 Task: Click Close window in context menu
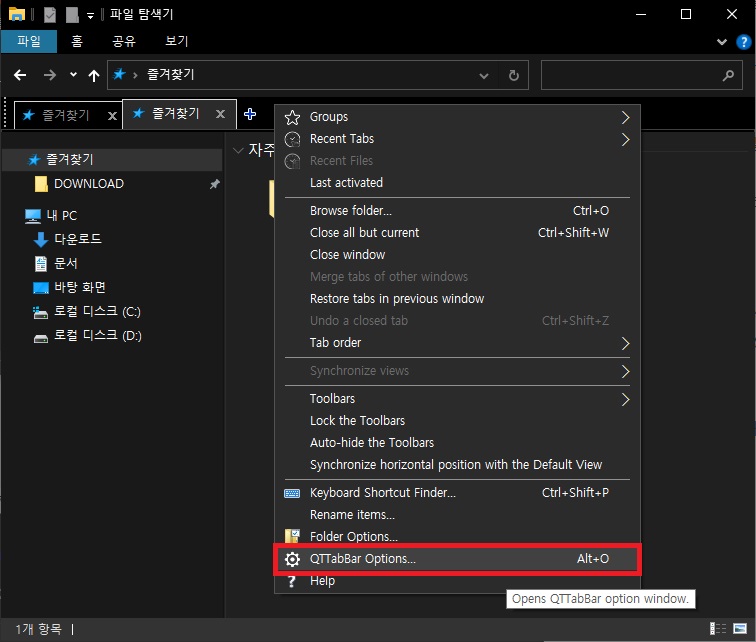tap(457, 254)
